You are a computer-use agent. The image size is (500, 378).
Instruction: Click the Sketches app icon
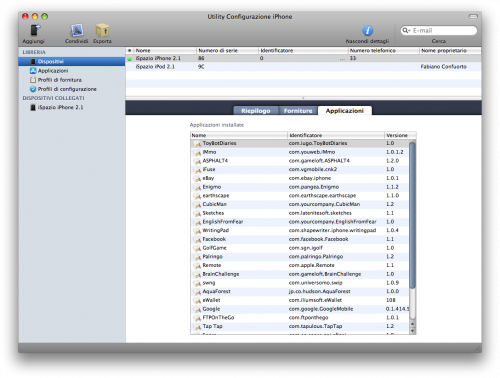click(197, 213)
